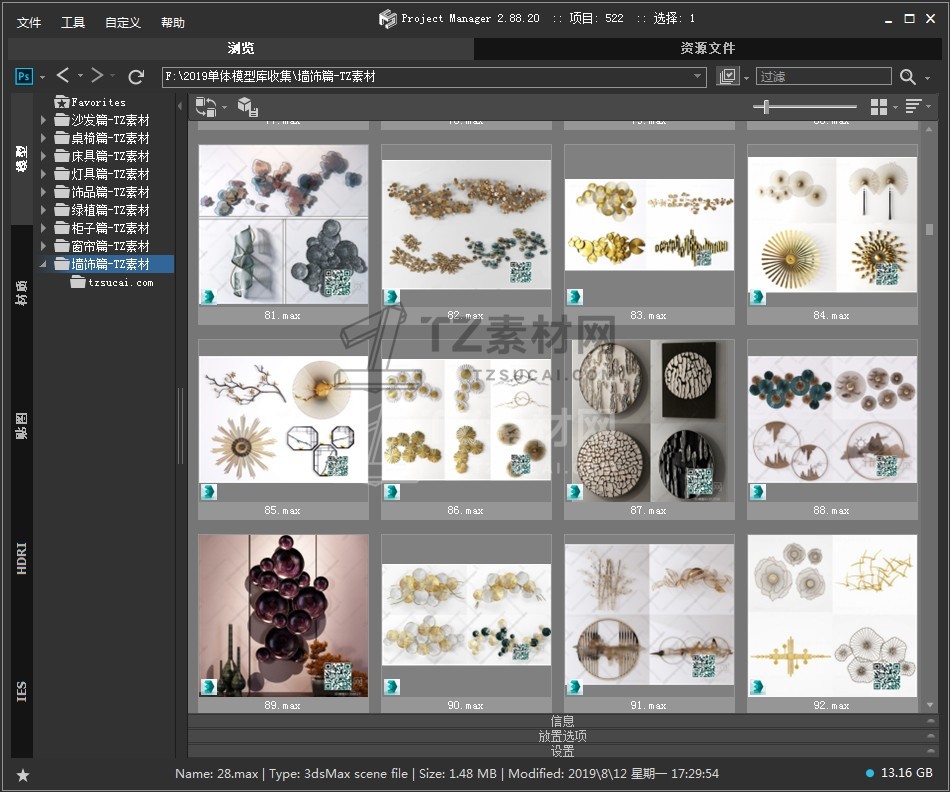Go forward with the right arrow
Image resolution: width=950 pixels, height=792 pixels.
(97, 76)
